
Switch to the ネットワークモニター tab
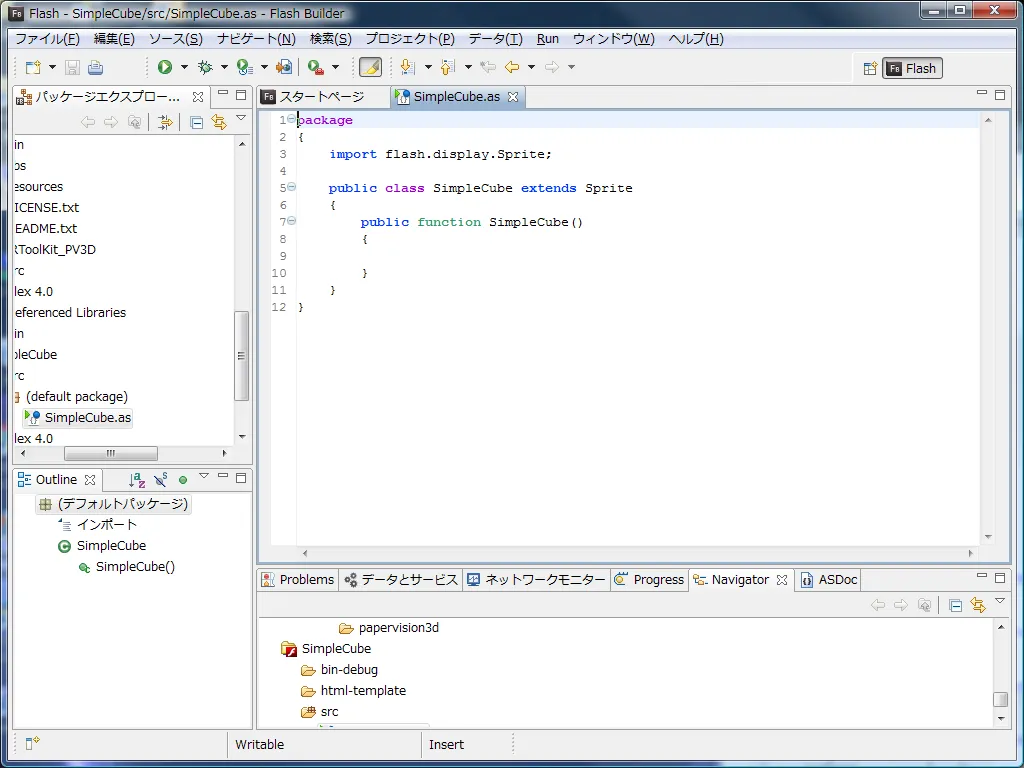[x=537, y=580]
